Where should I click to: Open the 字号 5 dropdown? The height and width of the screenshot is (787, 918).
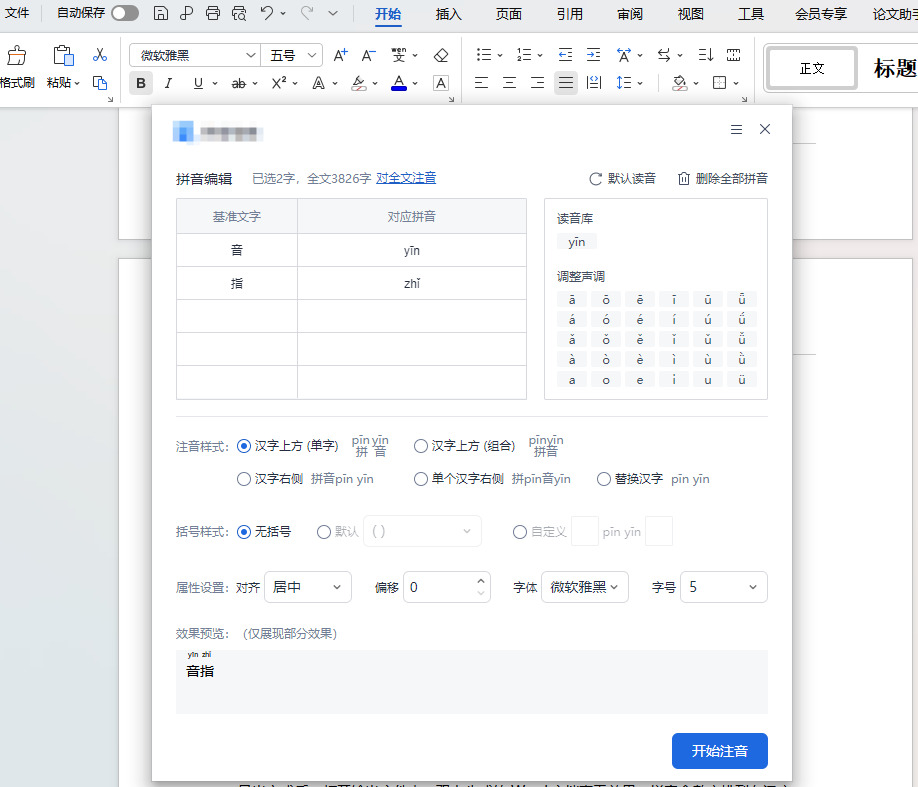724,587
